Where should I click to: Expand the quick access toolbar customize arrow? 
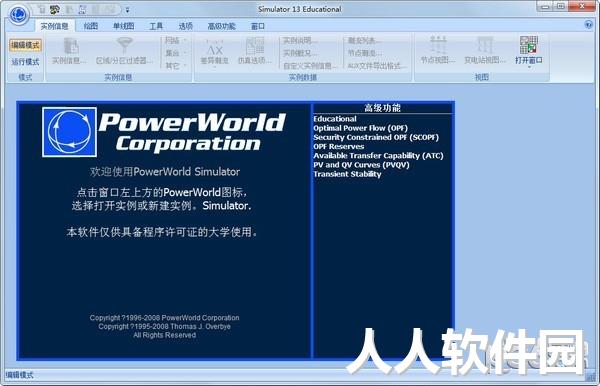127,10
